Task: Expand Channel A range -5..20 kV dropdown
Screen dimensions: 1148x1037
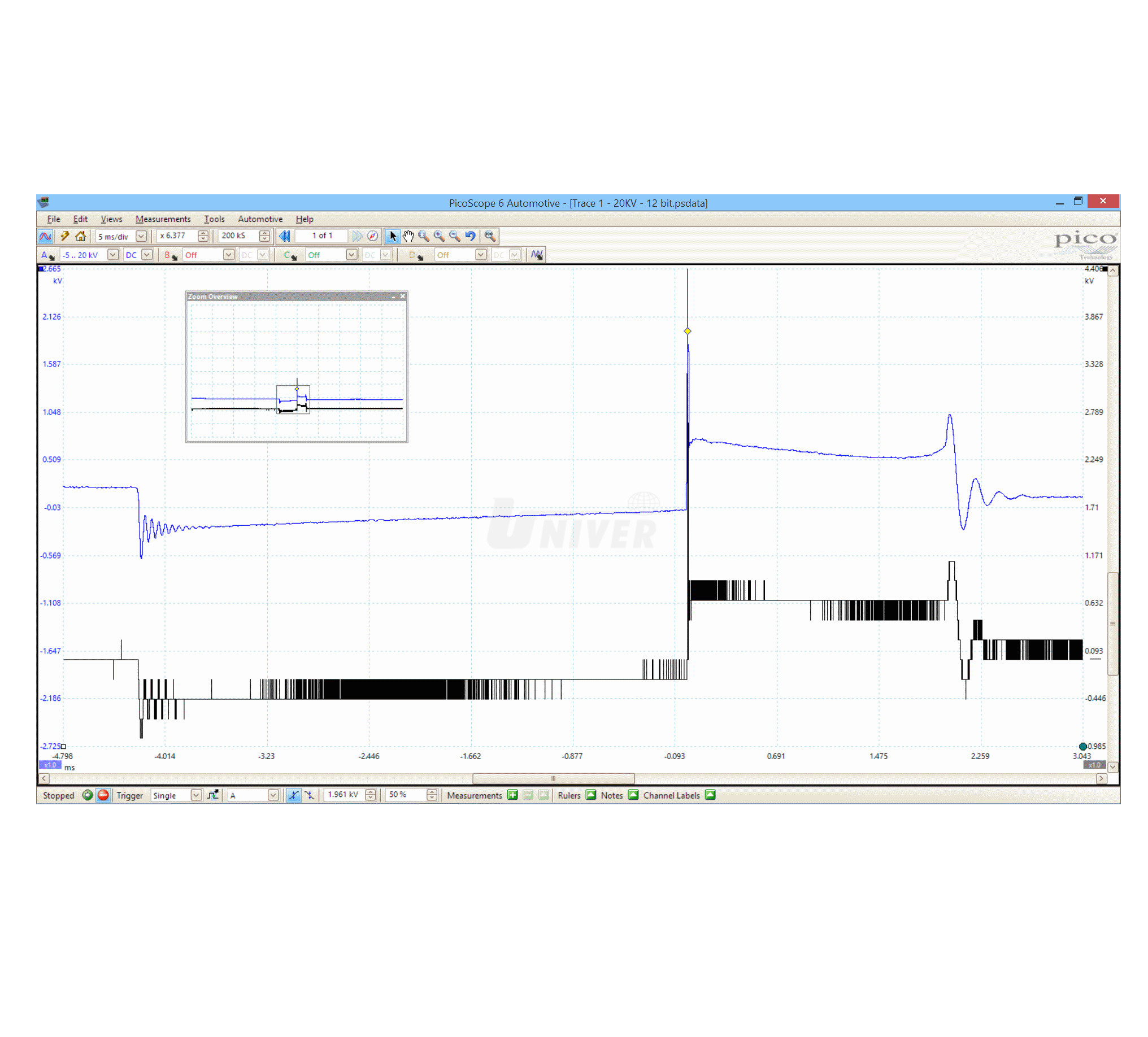Action: click(x=113, y=254)
